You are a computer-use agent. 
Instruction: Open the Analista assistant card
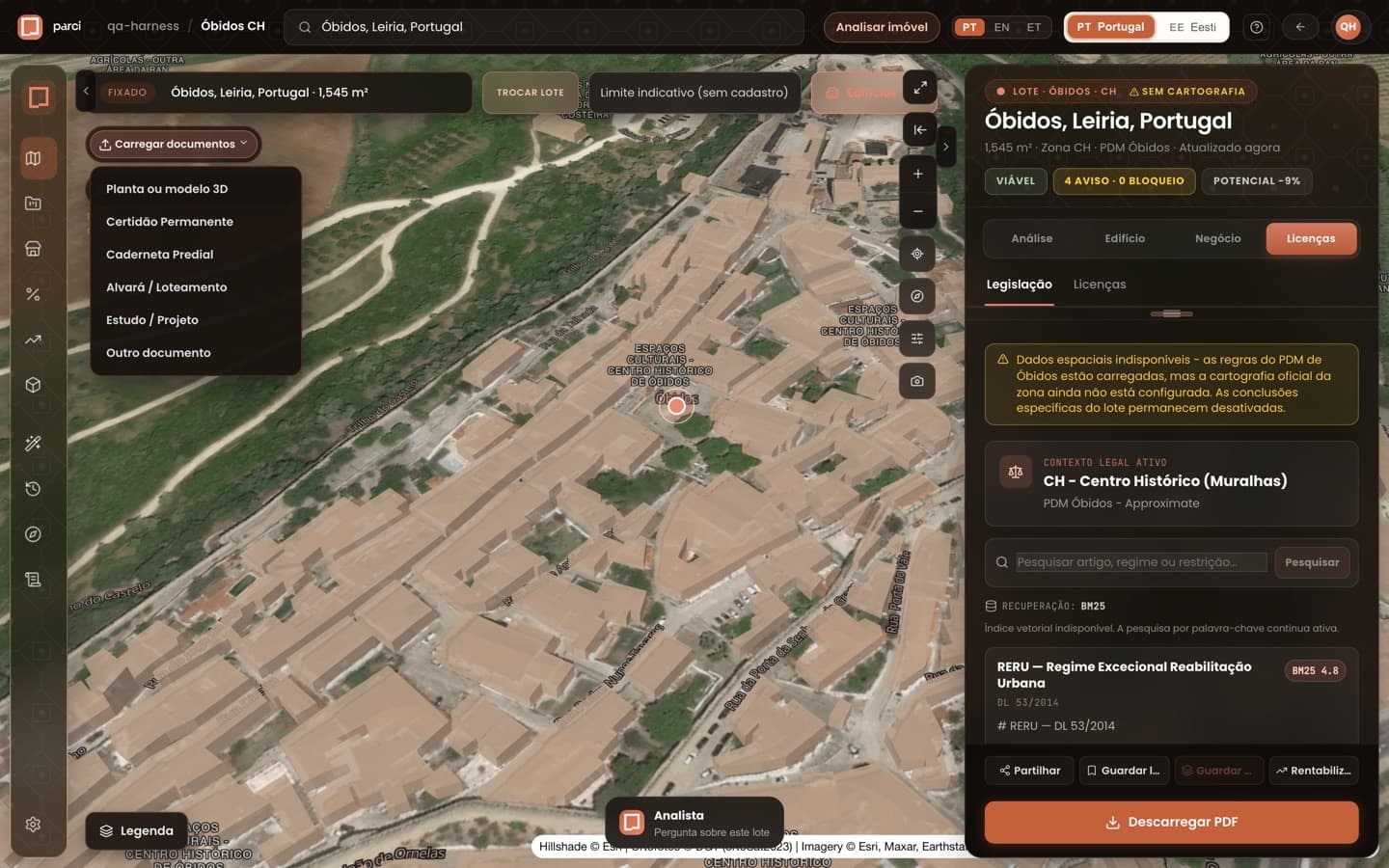click(x=694, y=823)
